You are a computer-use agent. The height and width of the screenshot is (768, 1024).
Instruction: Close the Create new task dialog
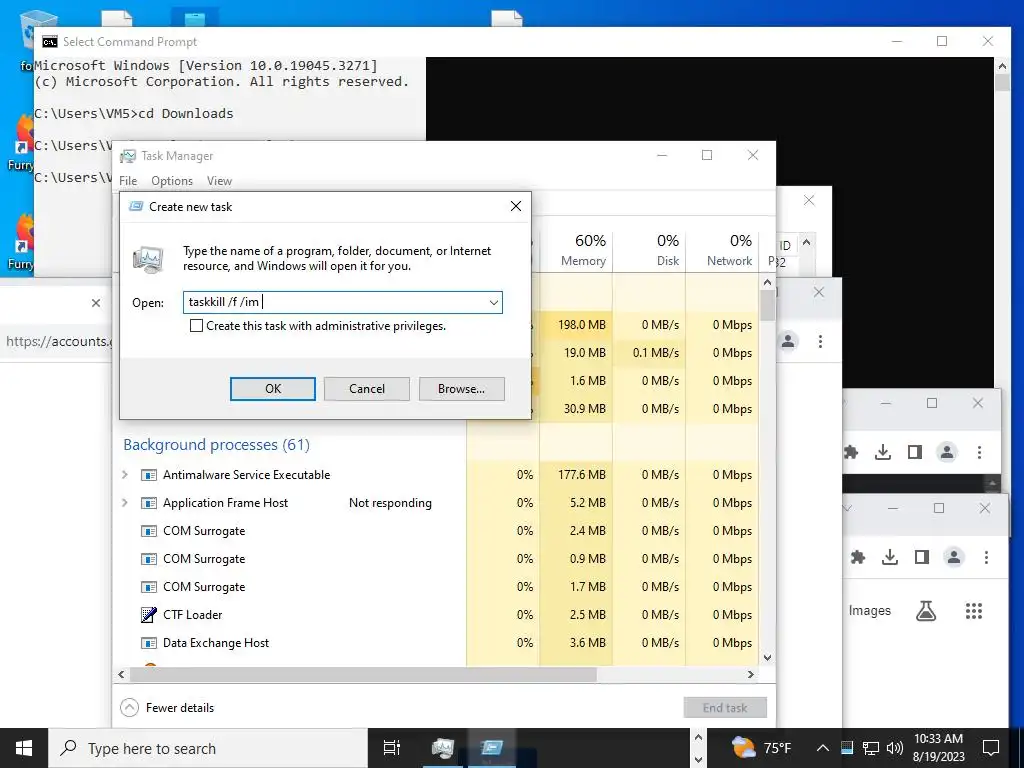516,206
